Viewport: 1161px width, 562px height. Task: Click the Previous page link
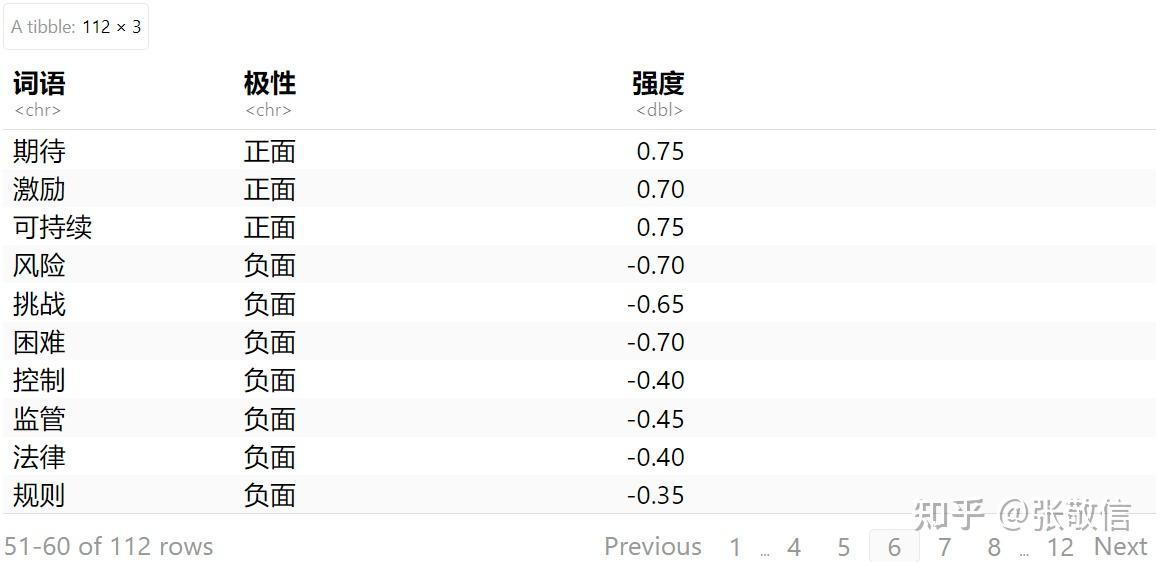pos(652,547)
